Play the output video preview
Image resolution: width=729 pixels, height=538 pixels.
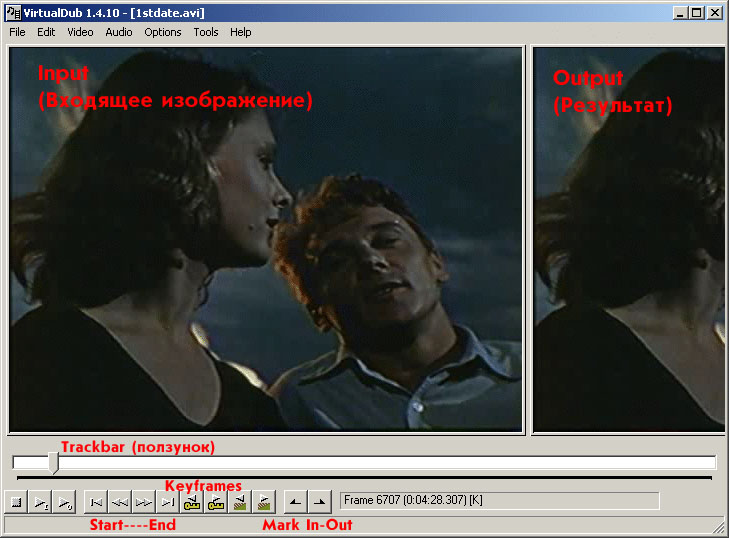(65, 502)
